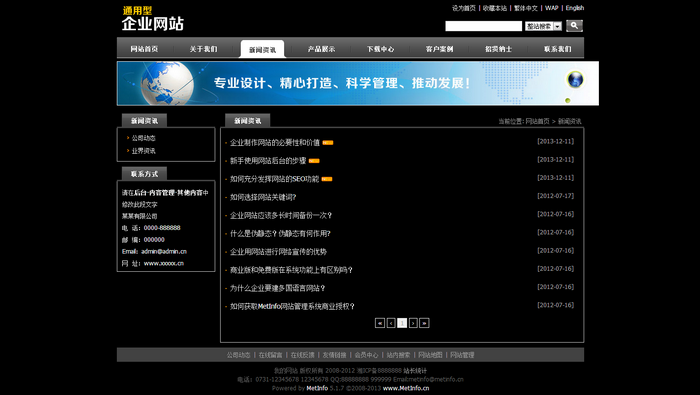Click 会员中心 in the footer bar
The image size is (700, 395).
367,355
